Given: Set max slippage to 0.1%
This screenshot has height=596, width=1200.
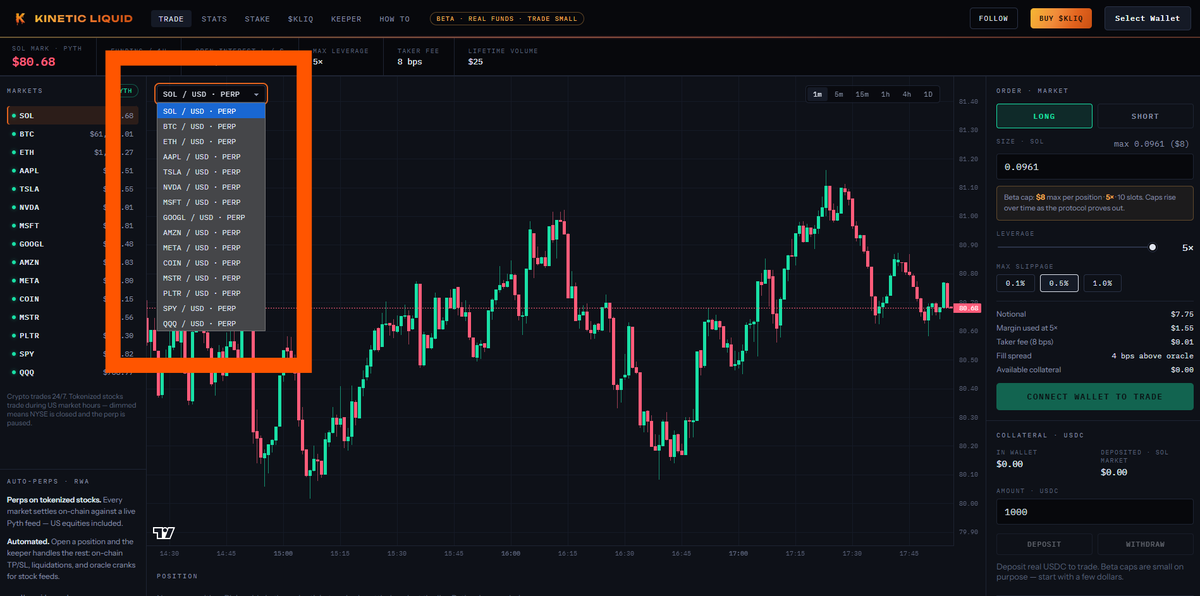Looking at the screenshot, I should tap(1015, 283).
